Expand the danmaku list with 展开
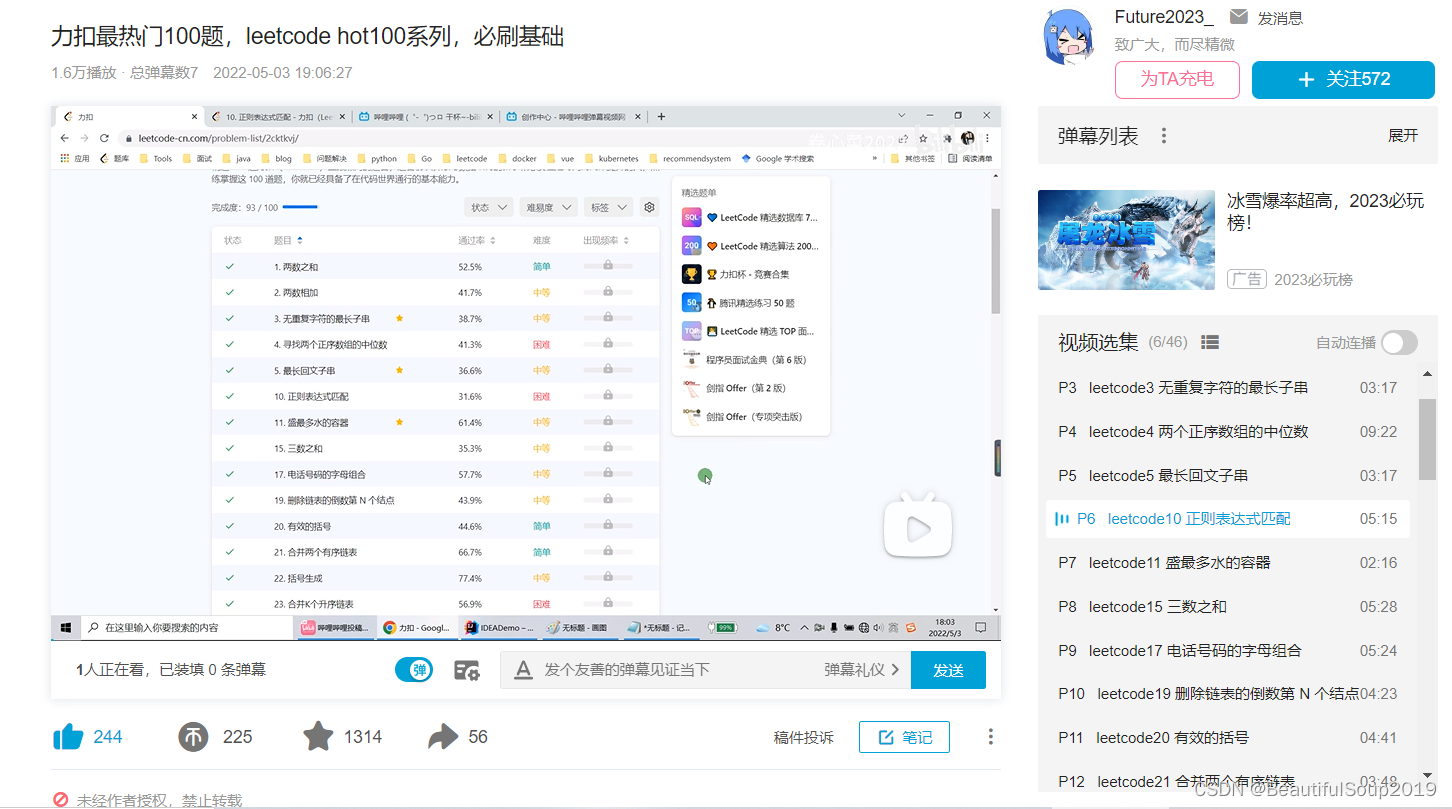The height and width of the screenshot is (809, 1452). pyautogui.click(x=1403, y=136)
